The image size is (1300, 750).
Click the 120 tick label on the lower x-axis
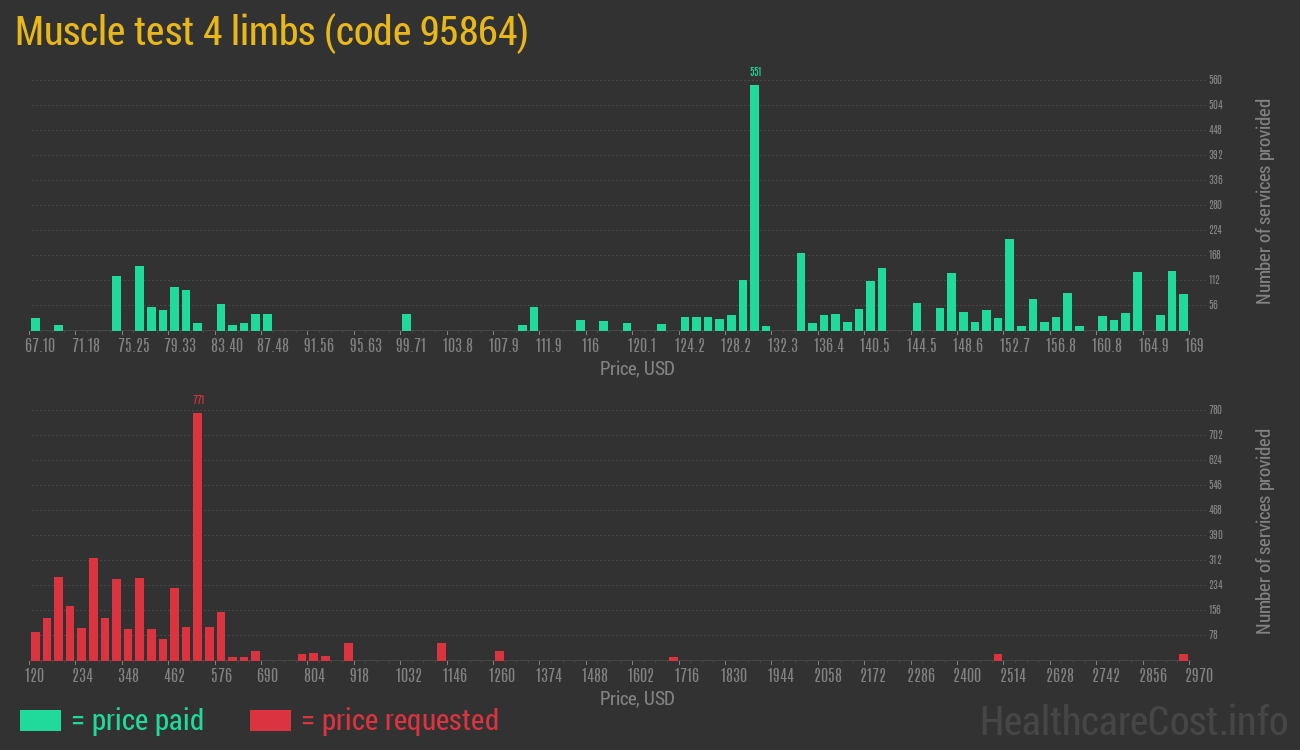click(x=34, y=676)
